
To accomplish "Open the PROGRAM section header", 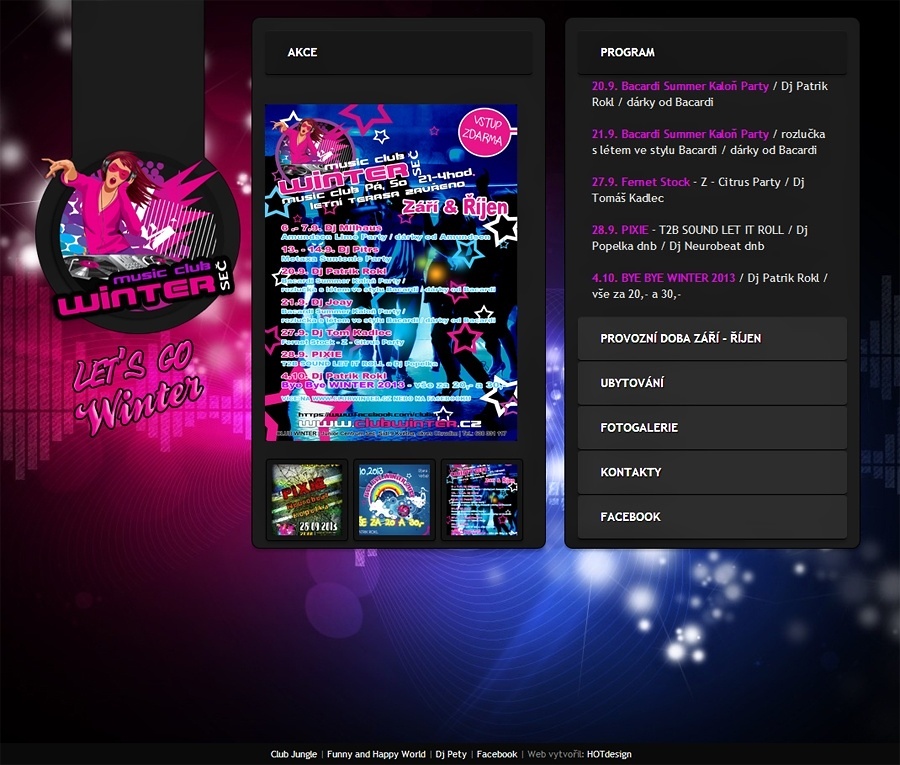I will [712, 52].
